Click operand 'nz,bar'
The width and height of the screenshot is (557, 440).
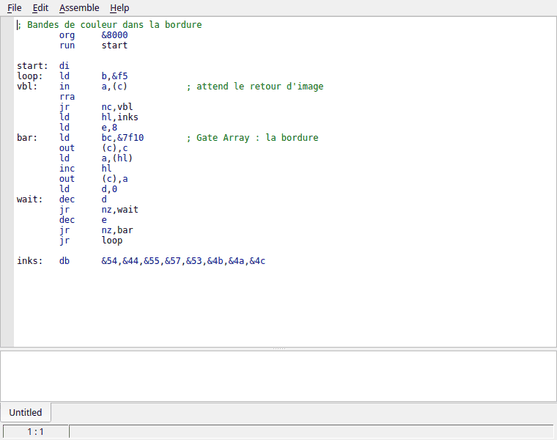pyautogui.click(x=117, y=230)
